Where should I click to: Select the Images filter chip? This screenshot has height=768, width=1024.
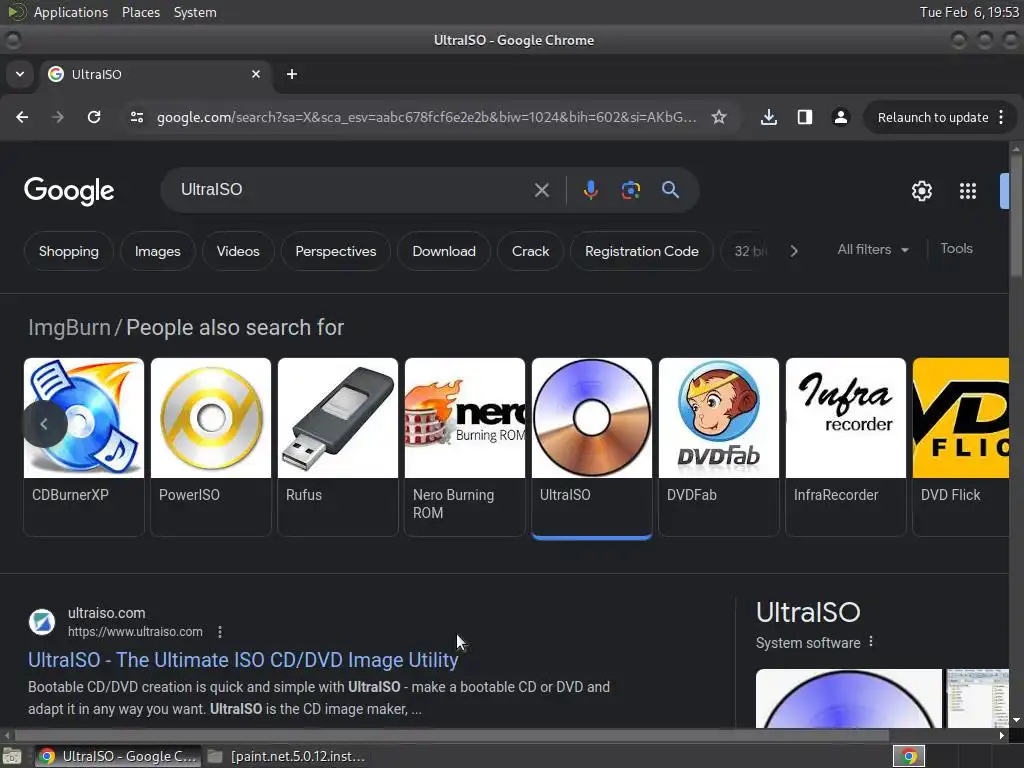point(157,251)
